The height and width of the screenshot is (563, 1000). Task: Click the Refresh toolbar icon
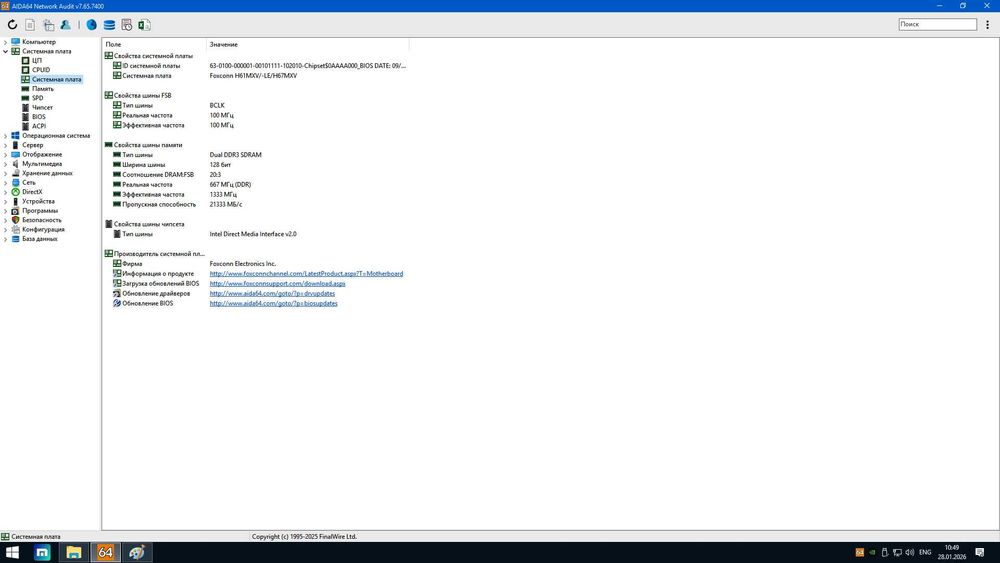pyautogui.click(x=12, y=25)
